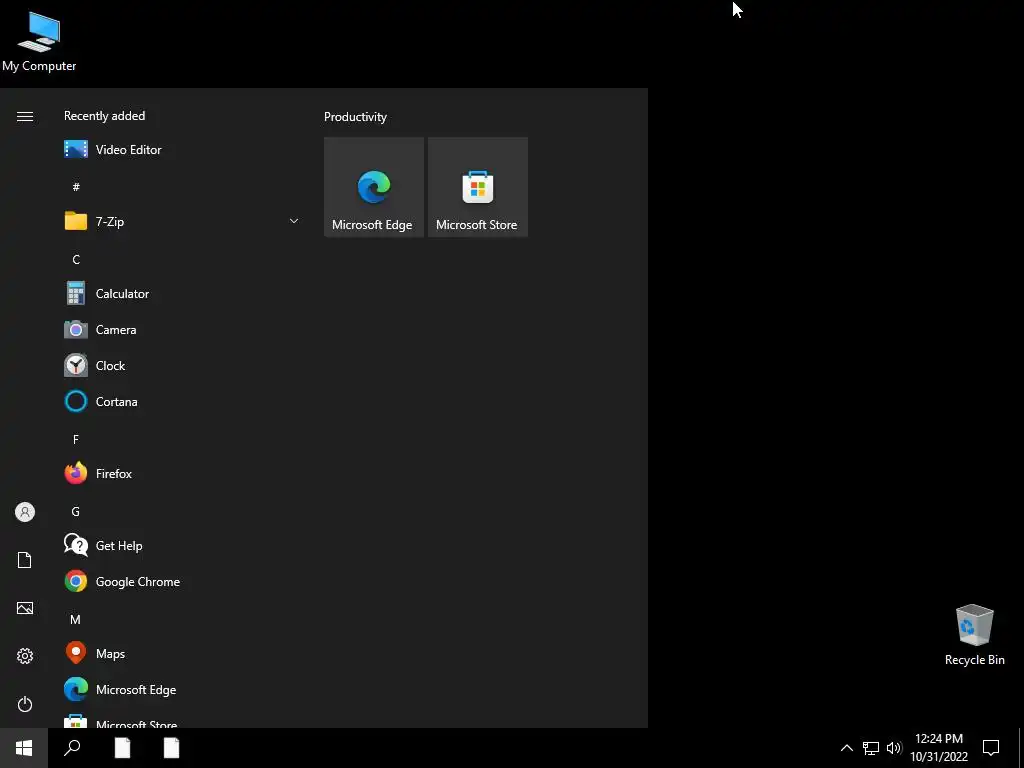This screenshot has width=1024, height=768.
Task: Open the clock showing 12:24 PM
Action: (938, 748)
